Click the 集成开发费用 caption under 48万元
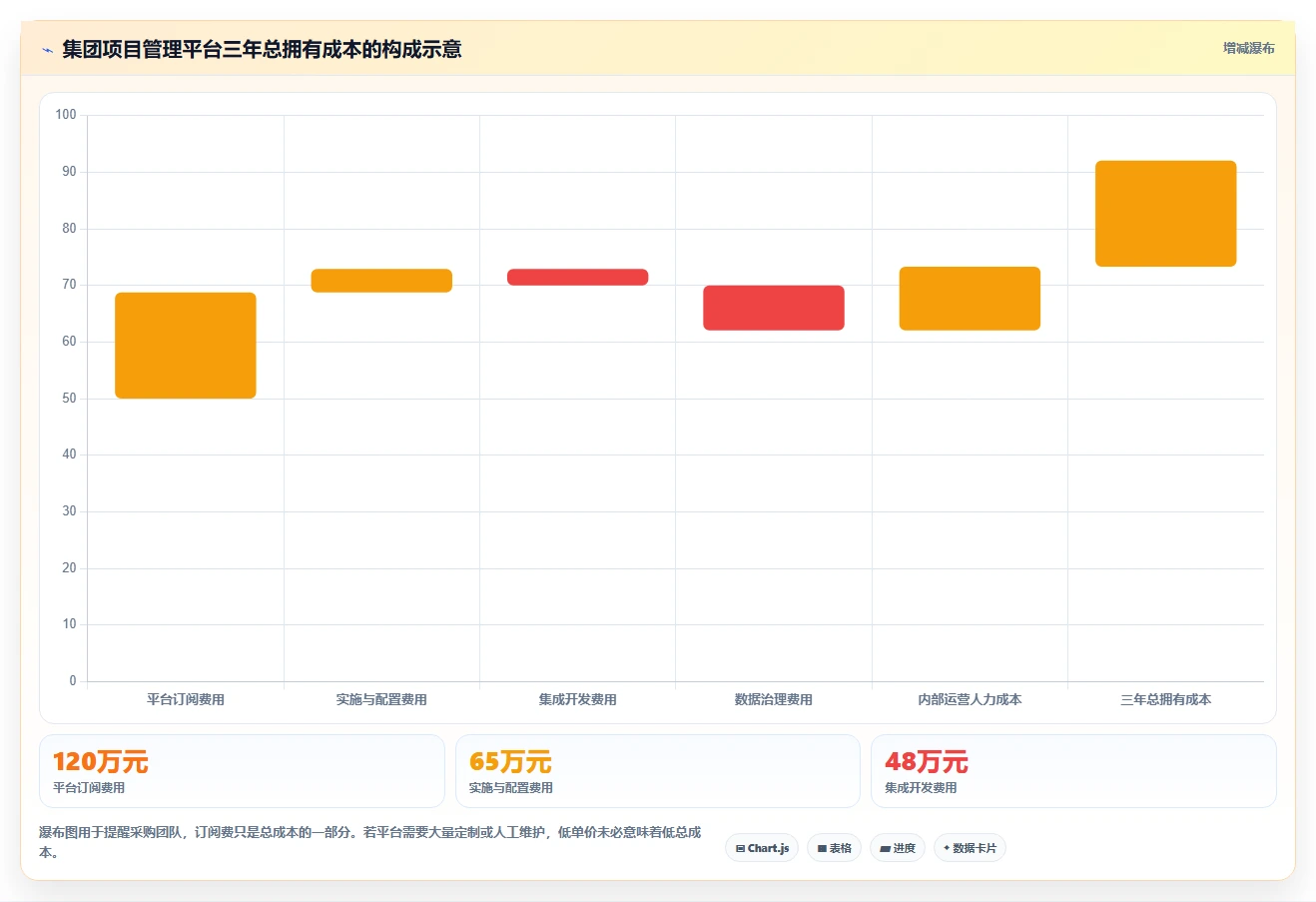1316x902 pixels. [921, 788]
